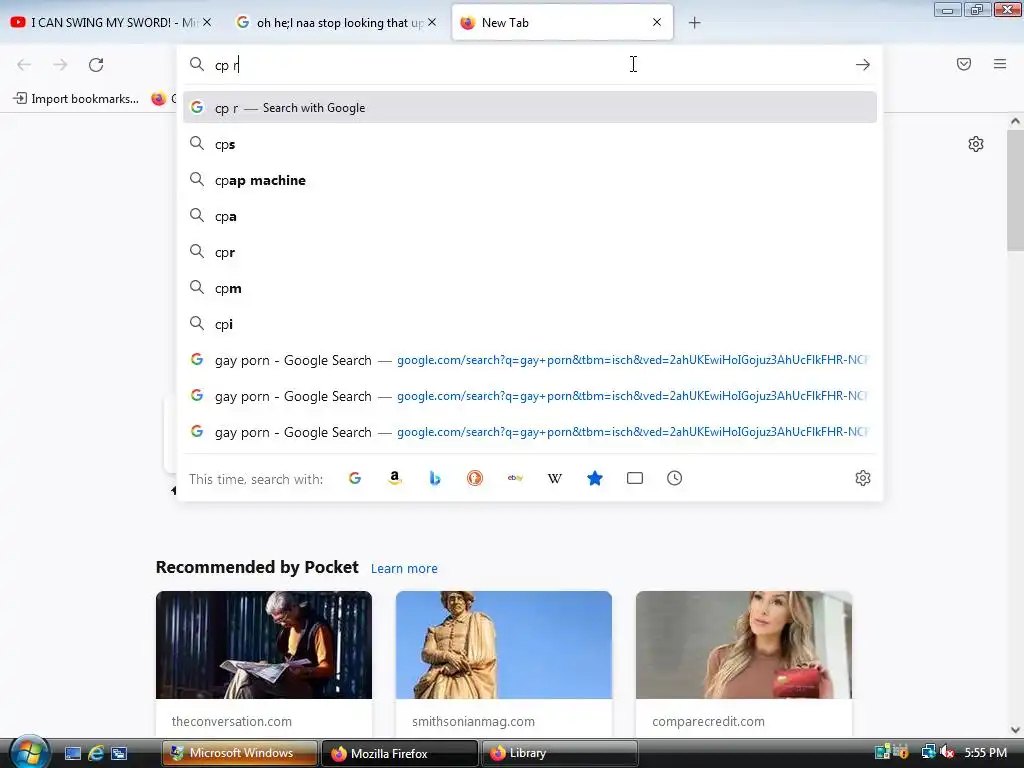This screenshot has height=768, width=1024.
Task: Open the Pocket 'Learn more' link
Action: point(404,568)
